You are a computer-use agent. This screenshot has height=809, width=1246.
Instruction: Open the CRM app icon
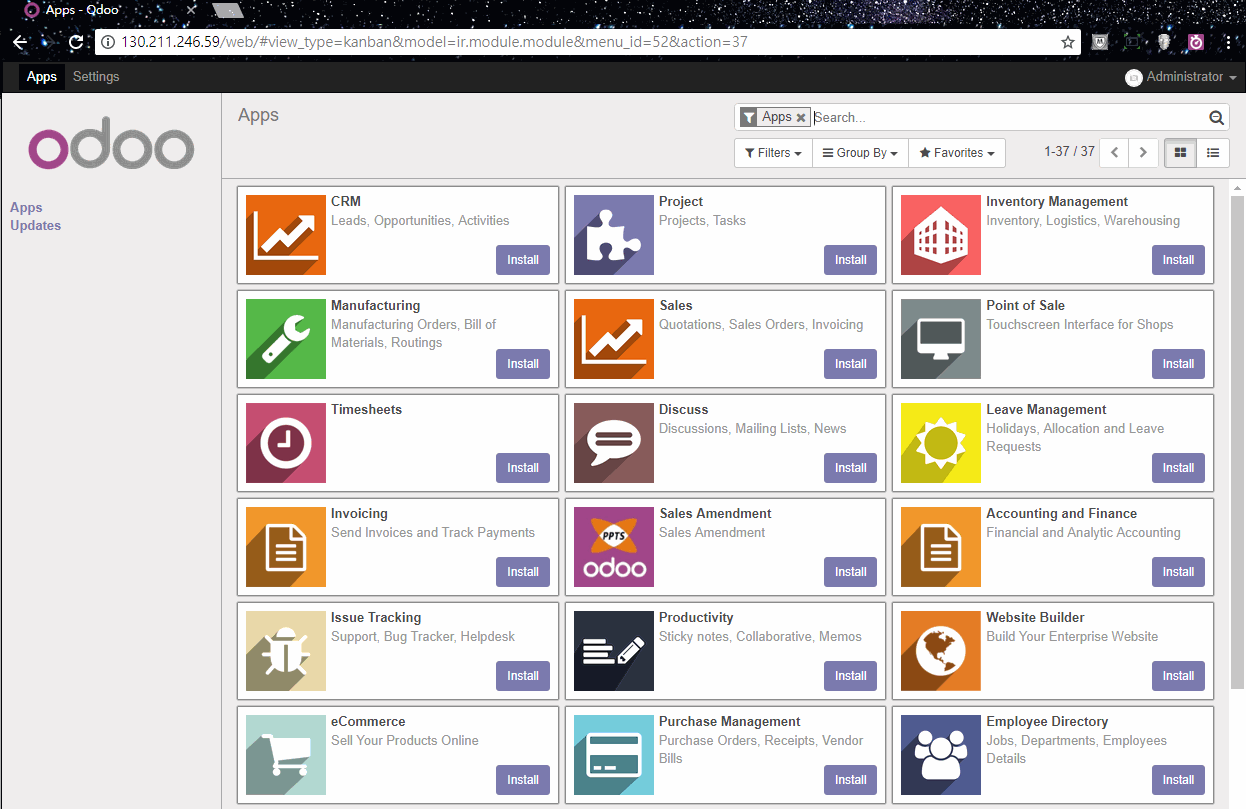click(x=286, y=235)
